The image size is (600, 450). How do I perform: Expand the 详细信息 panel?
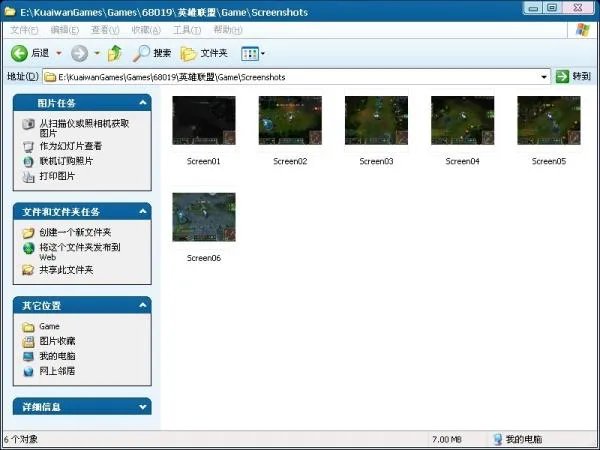tap(143, 407)
